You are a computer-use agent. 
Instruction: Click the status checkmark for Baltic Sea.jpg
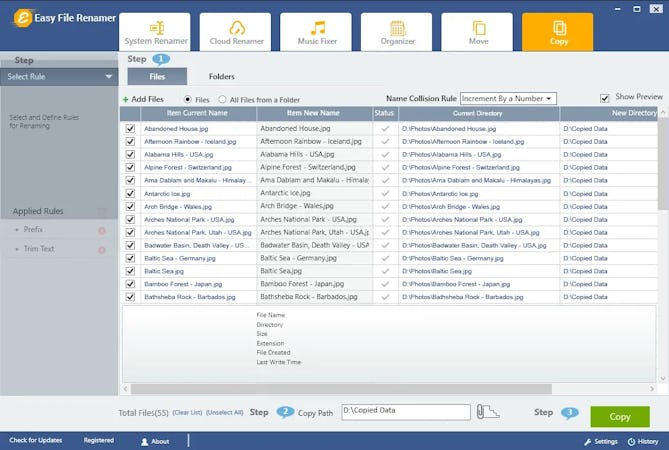click(385, 271)
